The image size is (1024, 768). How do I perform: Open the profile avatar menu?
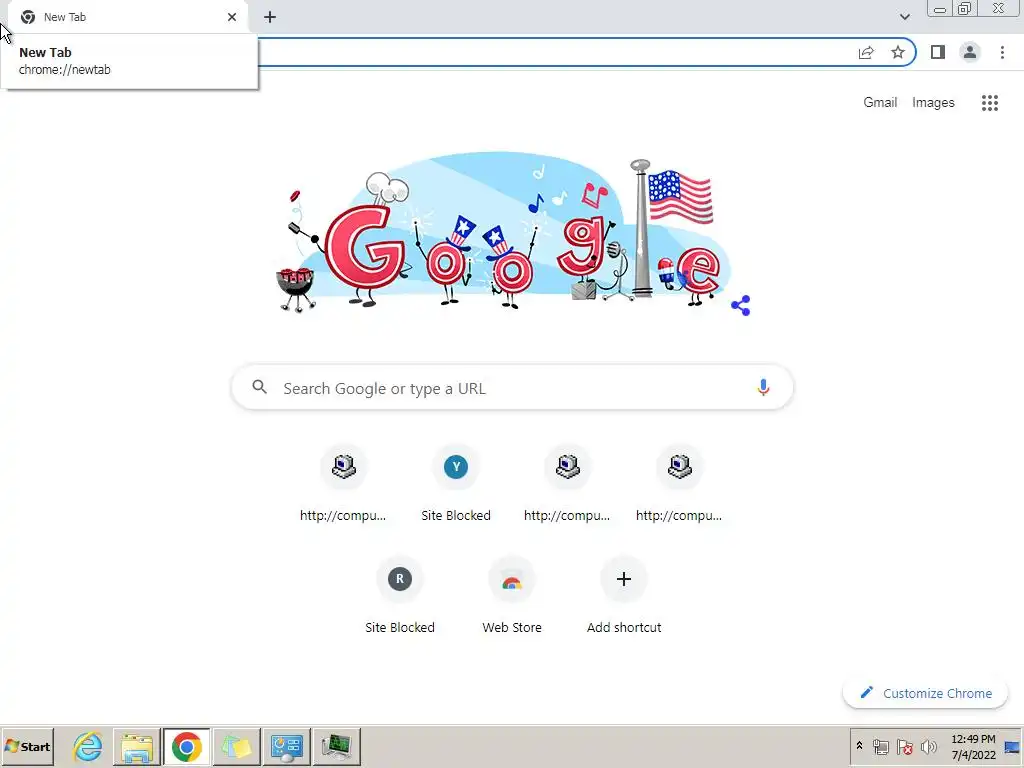(x=970, y=52)
